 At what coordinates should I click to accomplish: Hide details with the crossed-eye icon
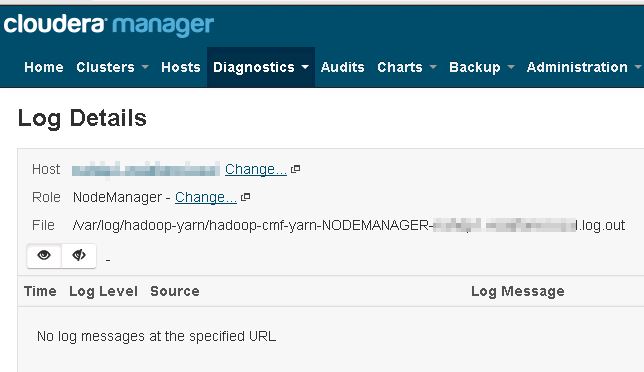tap(79, 255)
